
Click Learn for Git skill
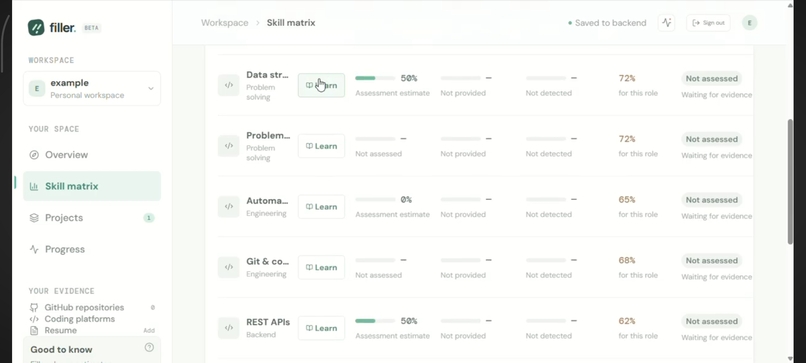(321, 267)
